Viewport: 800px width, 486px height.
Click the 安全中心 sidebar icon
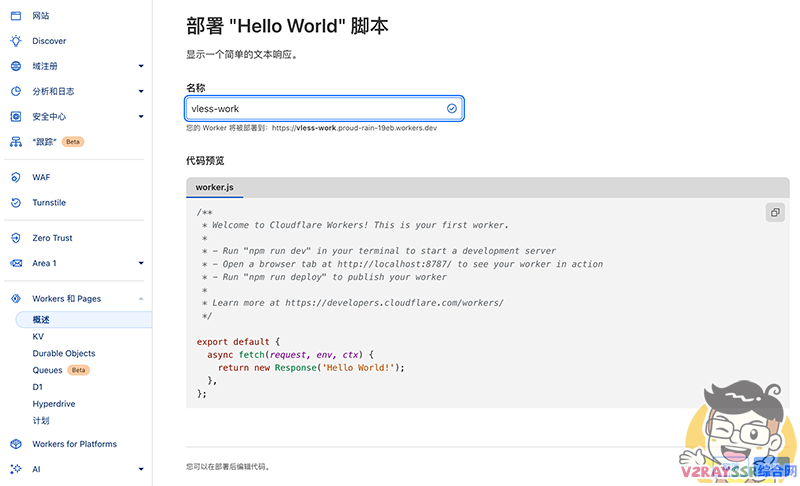point(15,116)
